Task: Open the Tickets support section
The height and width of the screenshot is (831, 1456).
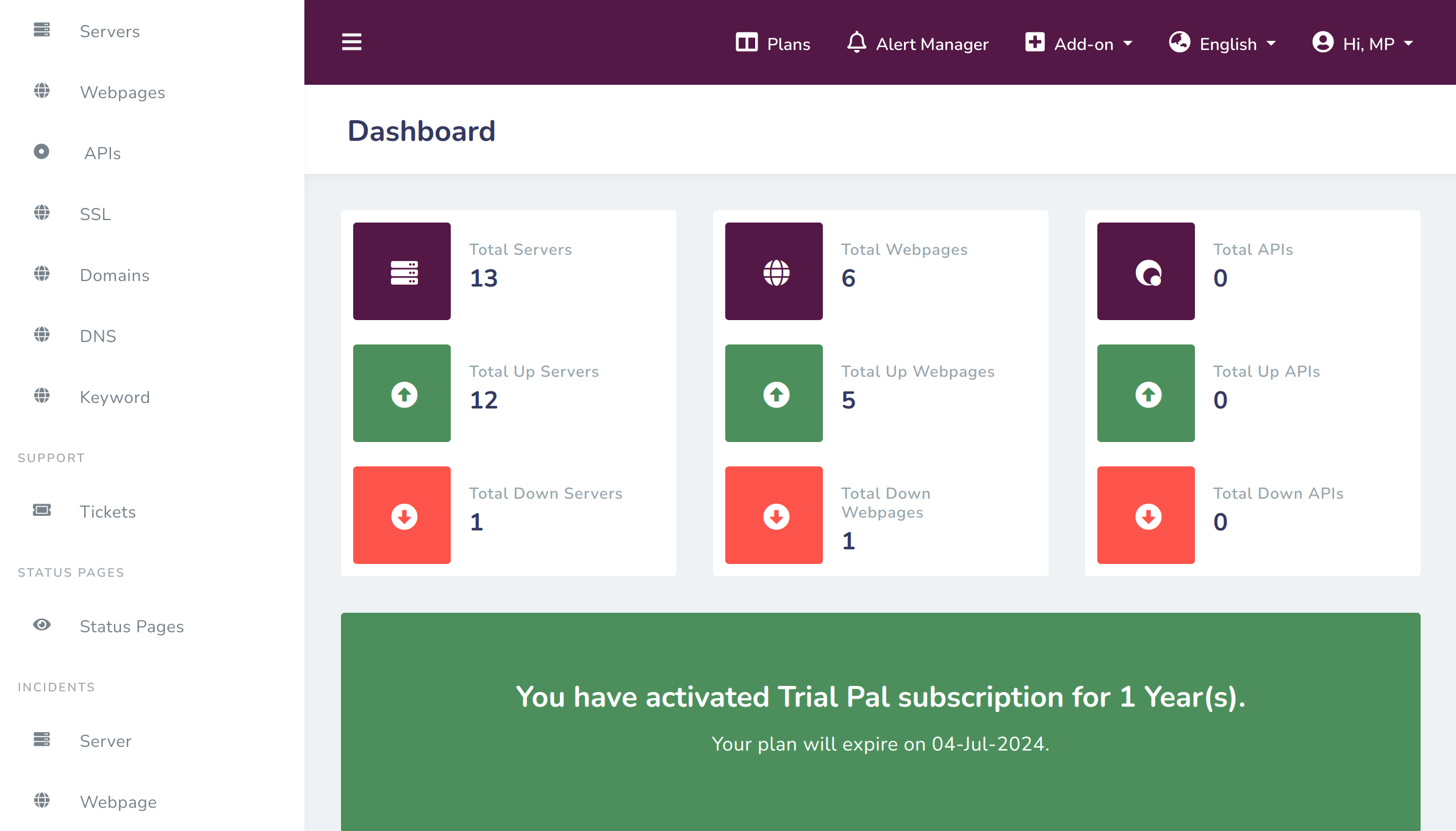Action: [x=108, y=511]
